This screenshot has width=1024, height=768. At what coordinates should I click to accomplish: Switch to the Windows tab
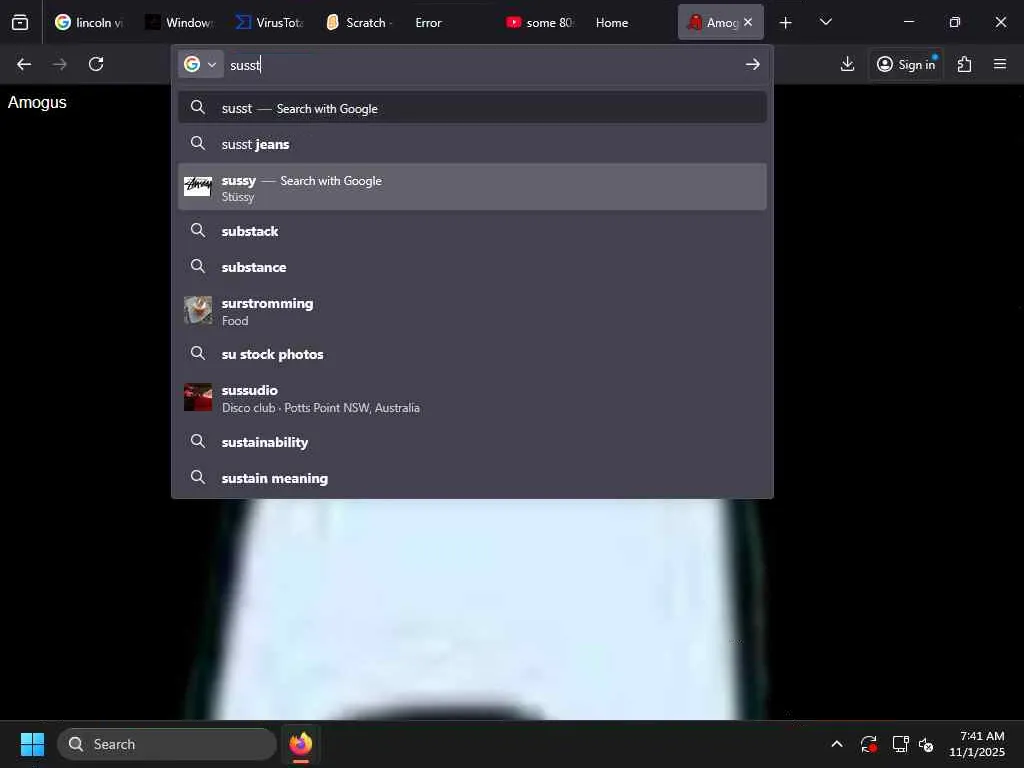pyautogui.click(x=179, y=22)
